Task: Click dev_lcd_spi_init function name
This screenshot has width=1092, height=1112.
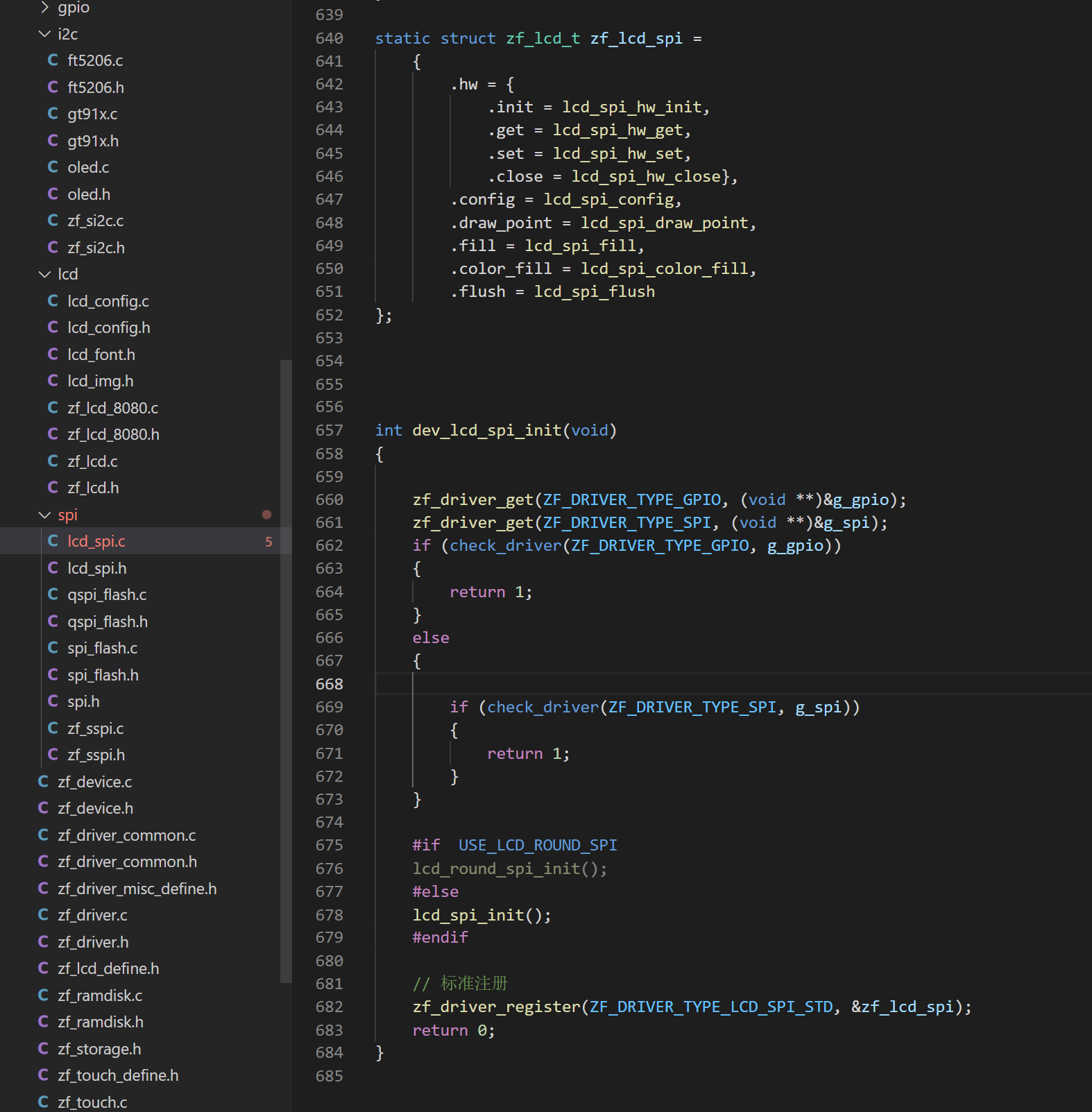Action: [x=486, y=430]
